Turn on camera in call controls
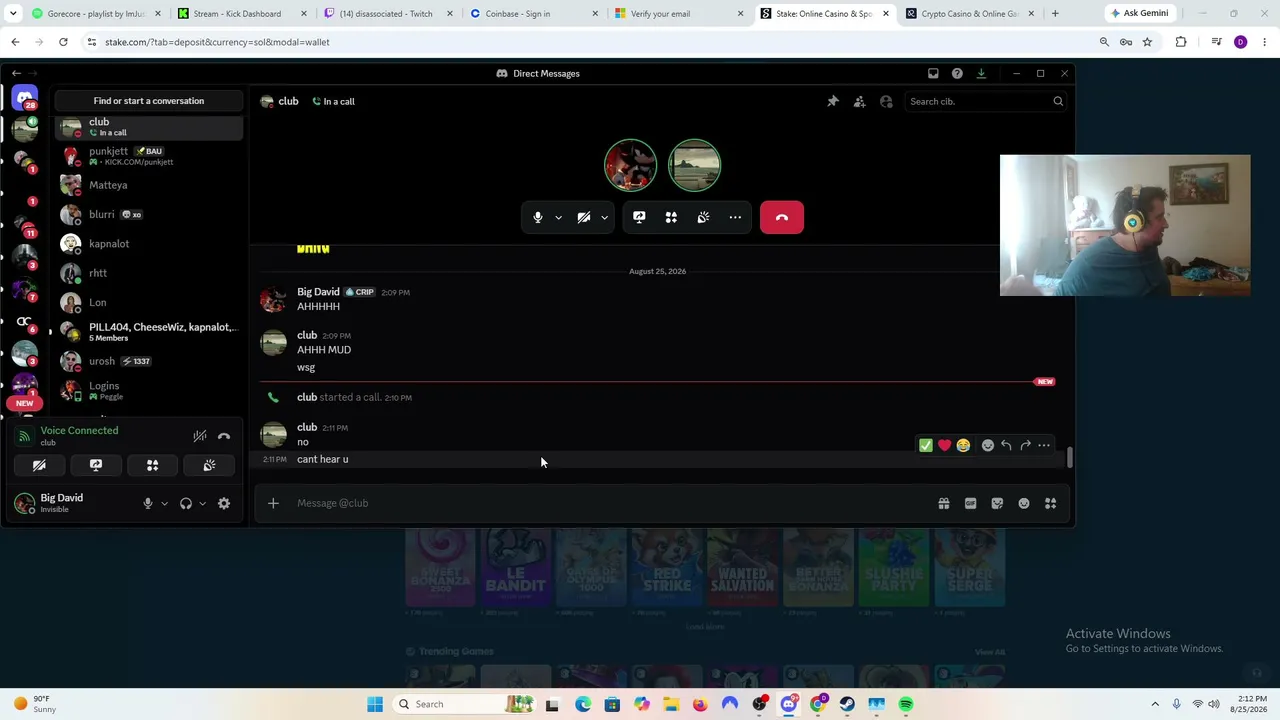Image resolution: width=1280 pixels, height=720 pixels. coord(584,217)
